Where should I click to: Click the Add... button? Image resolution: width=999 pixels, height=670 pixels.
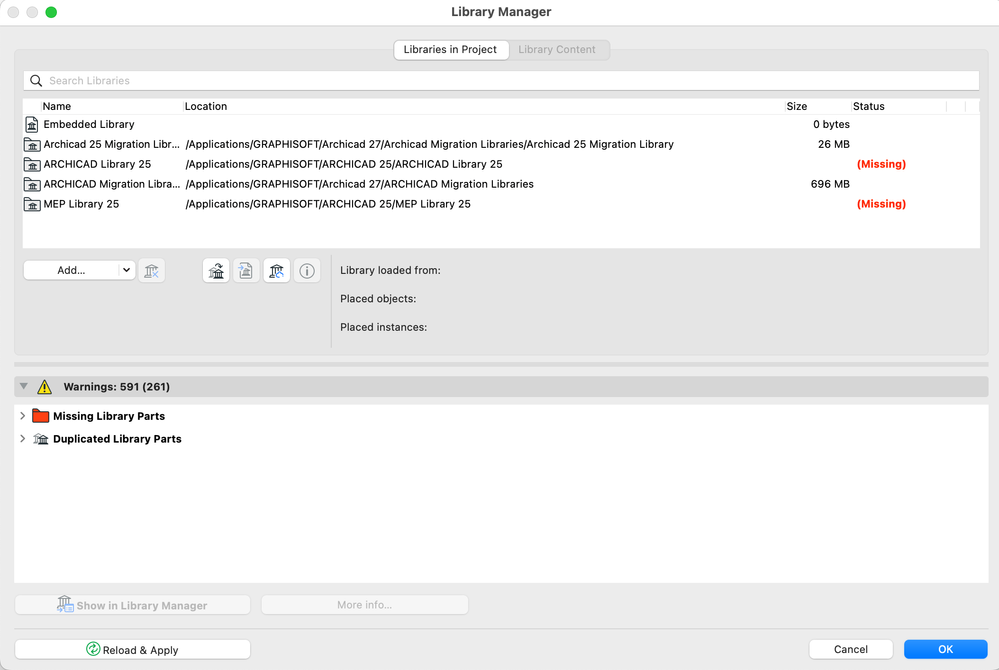coord(71,270)
